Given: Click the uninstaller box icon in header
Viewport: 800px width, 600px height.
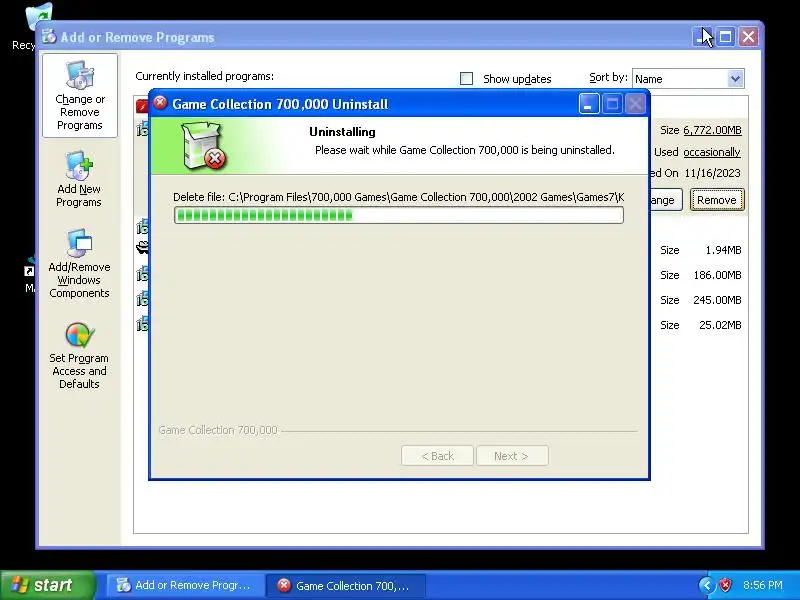Looking at the screenshot, I should click(x=204, y=146).
